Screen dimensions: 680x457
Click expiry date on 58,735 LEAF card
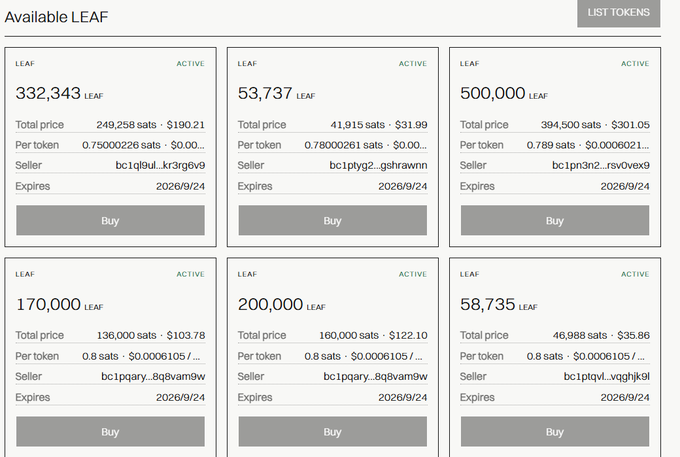click(x=625, y=398)
